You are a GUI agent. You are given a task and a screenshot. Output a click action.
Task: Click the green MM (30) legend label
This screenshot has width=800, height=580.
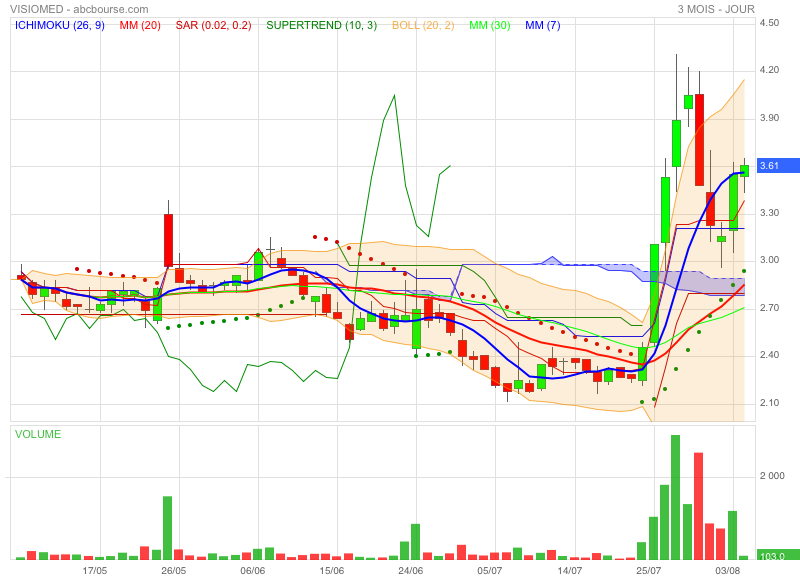(x=490, y=25)
